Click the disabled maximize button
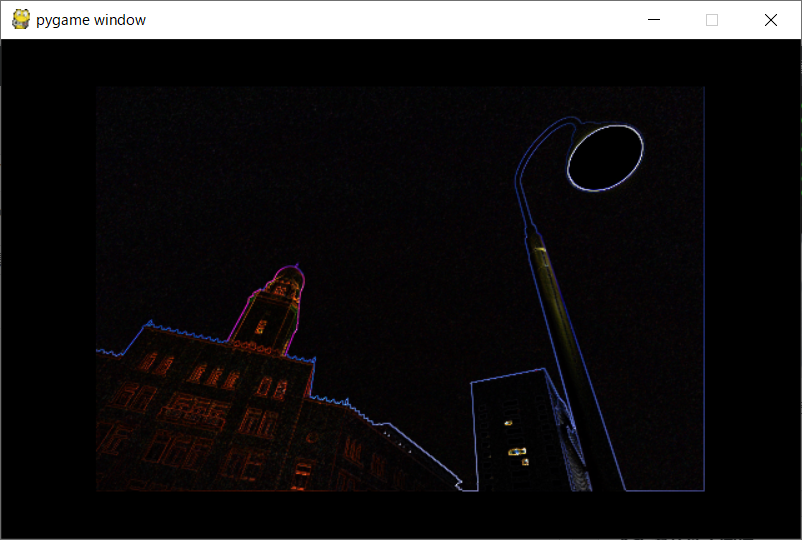Viewport: 802px width, 540px height. click(711, 20)
